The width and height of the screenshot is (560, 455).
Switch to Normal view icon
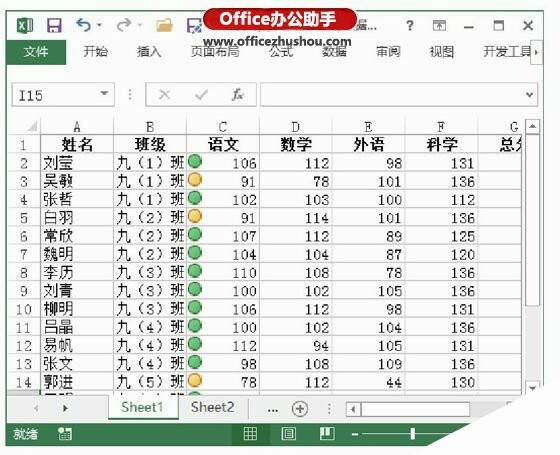[250, 433]
